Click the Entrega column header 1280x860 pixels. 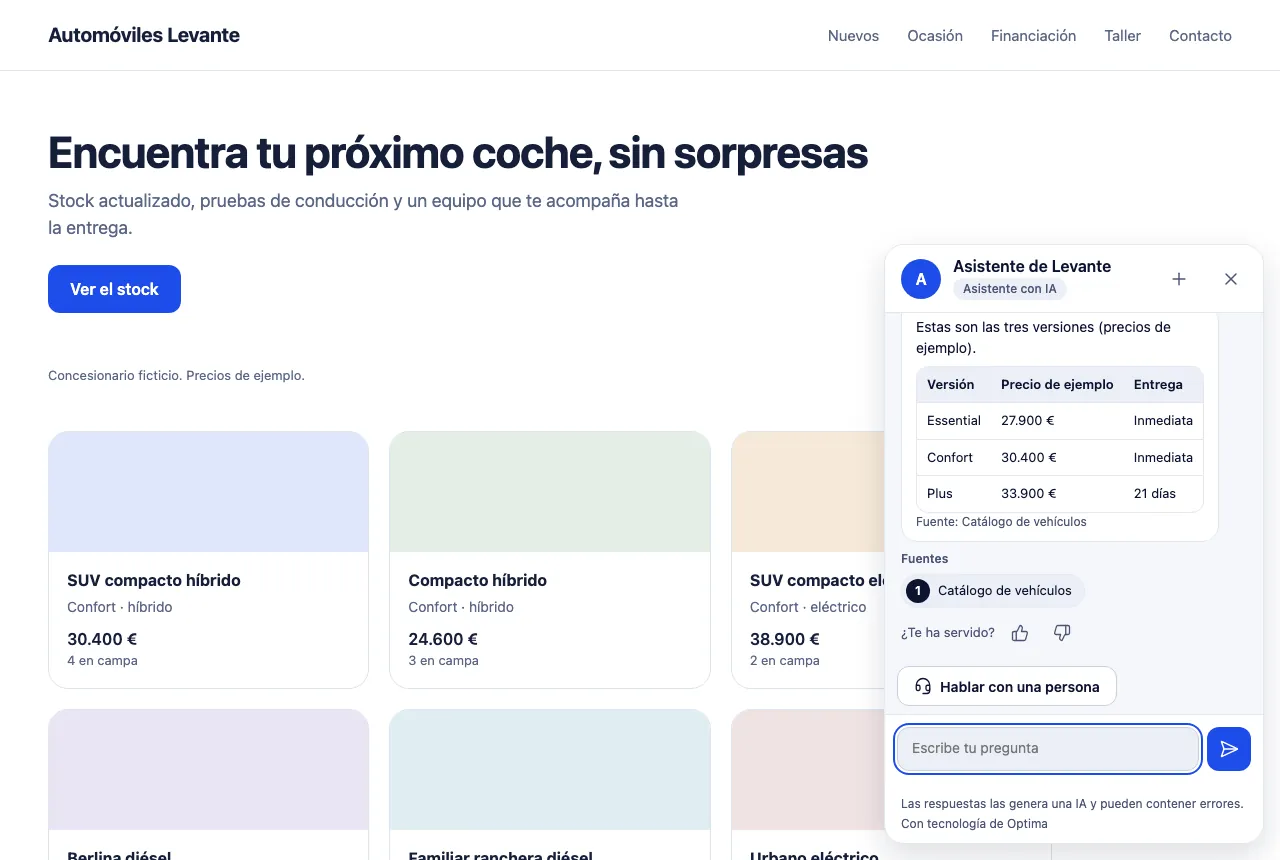click(1158, 385)
